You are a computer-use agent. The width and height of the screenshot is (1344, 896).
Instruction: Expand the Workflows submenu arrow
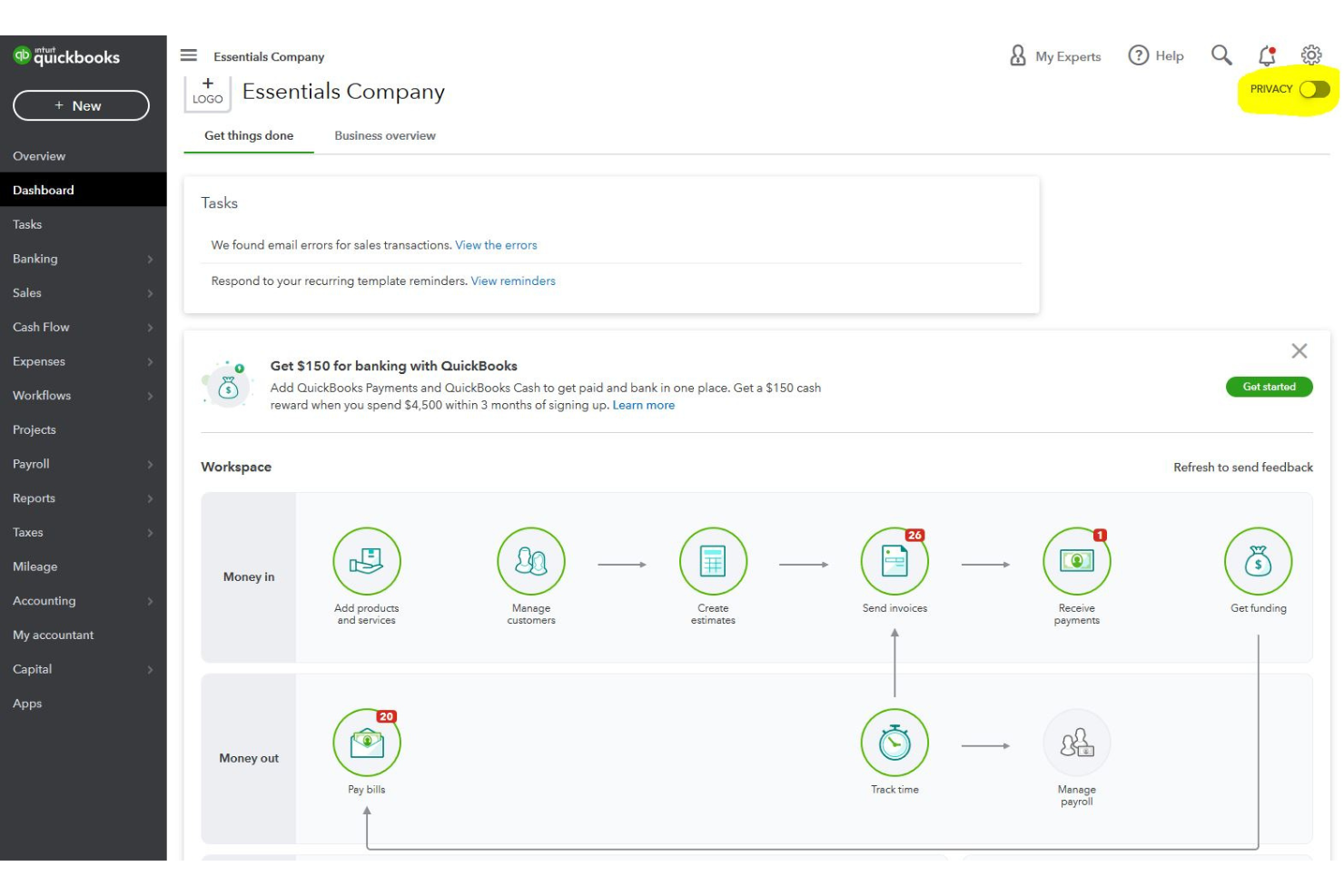coord(150,396)
